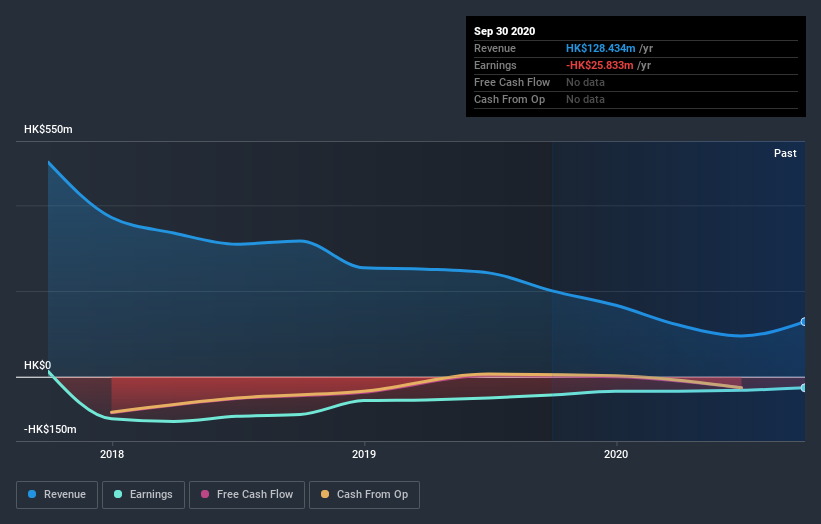This screenshot has height=524, width=821.
Task: Click the orange Cash From Op legend dot
Action: (325, 494)
